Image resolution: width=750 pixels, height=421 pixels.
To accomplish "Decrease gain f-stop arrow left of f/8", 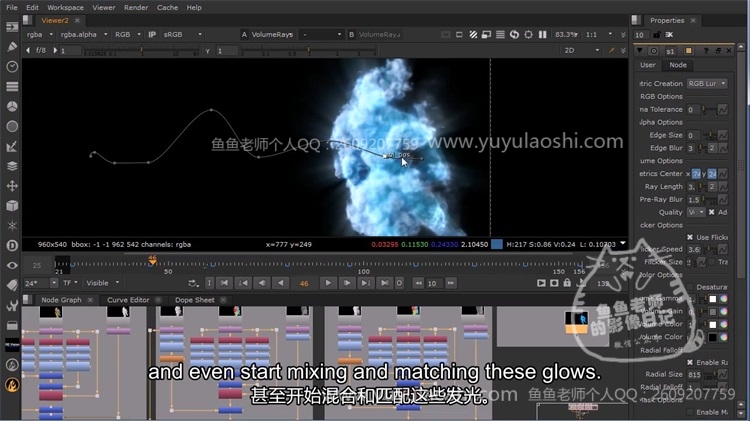I will pyautogui.click(x=28, y=50).
